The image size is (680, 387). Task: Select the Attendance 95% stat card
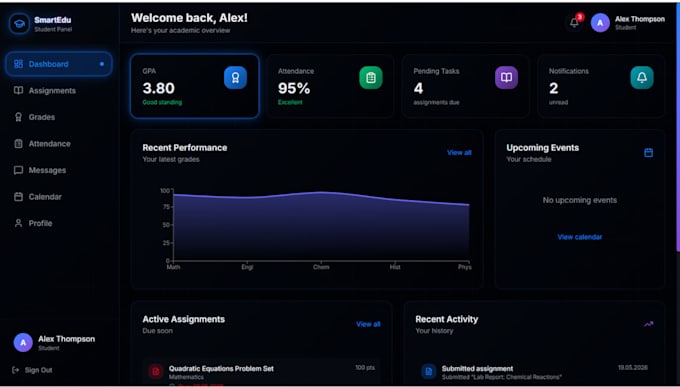(330, 86)
